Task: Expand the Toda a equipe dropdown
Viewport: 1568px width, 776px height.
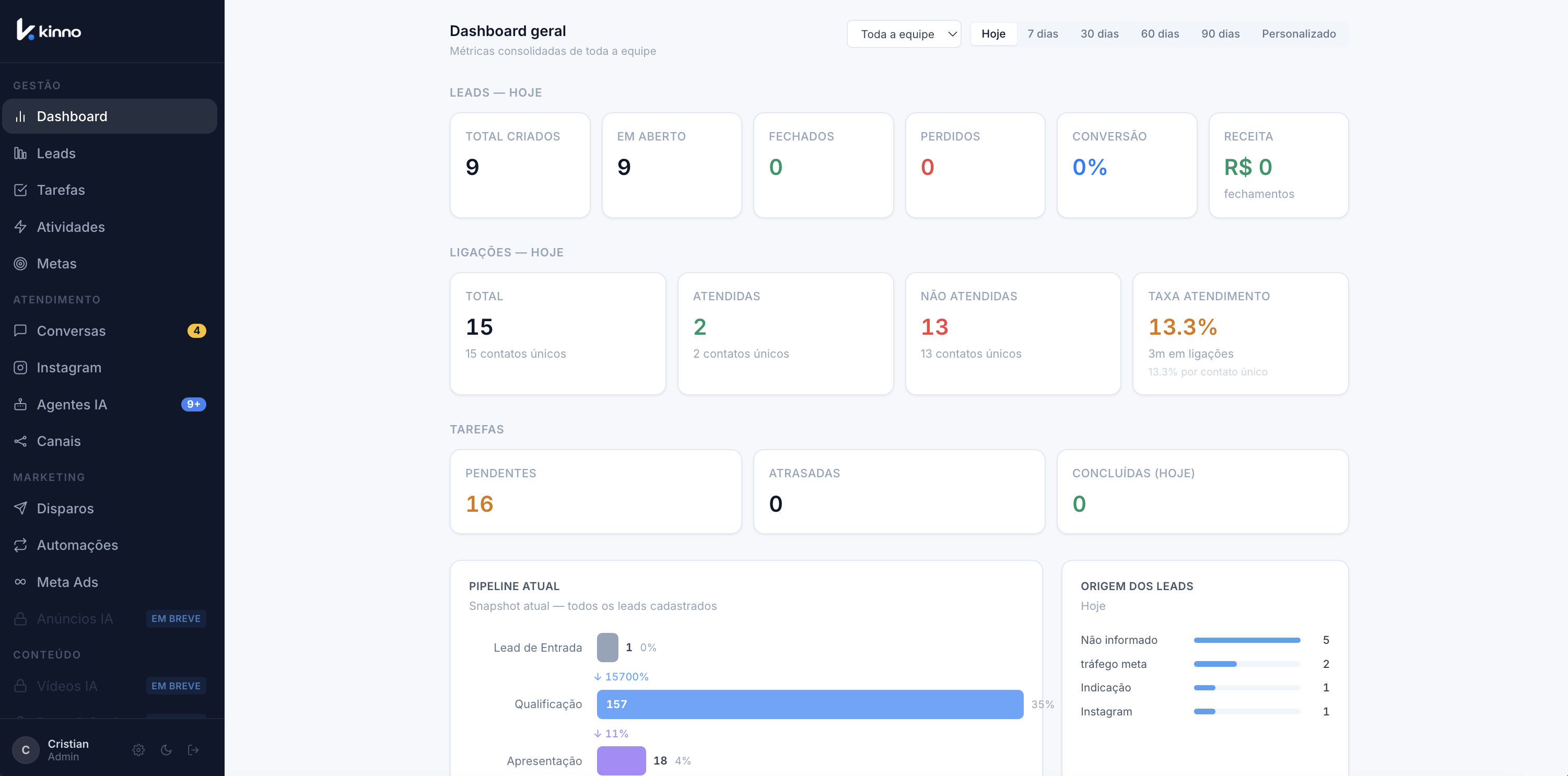Action: [x=903, y=34]
